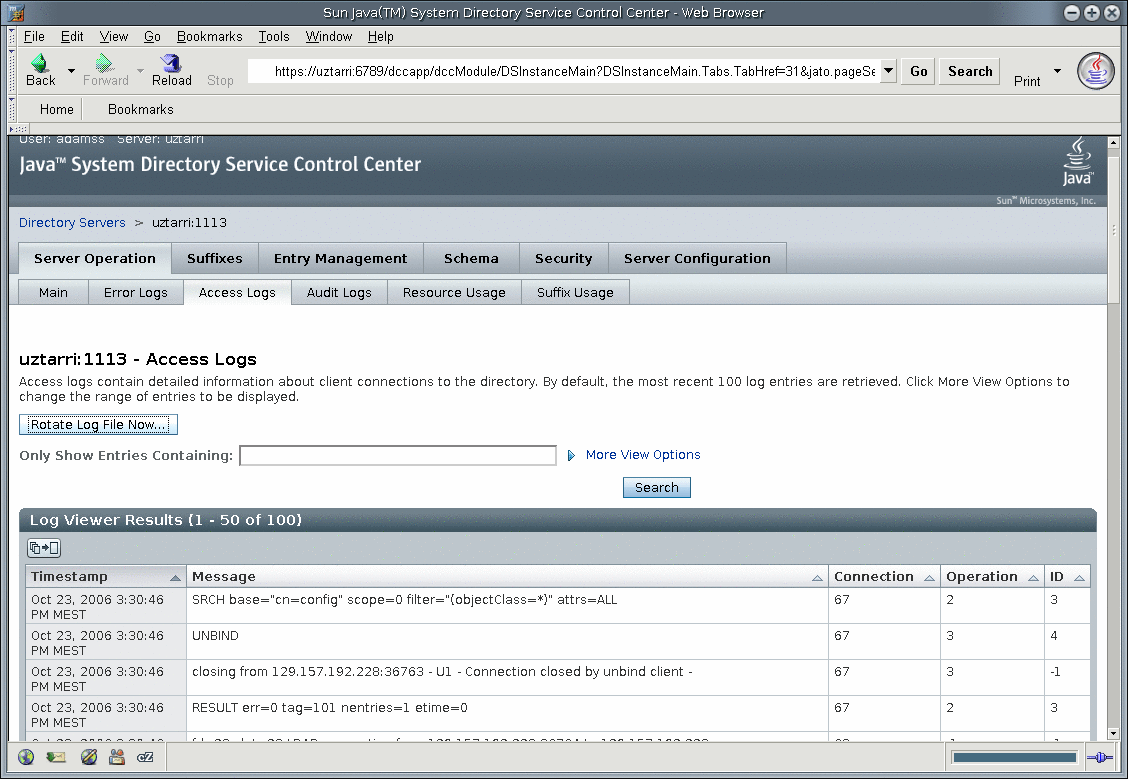Click the More View Options link
This screenshot has width=1128, height=779.
pos(643,455)
